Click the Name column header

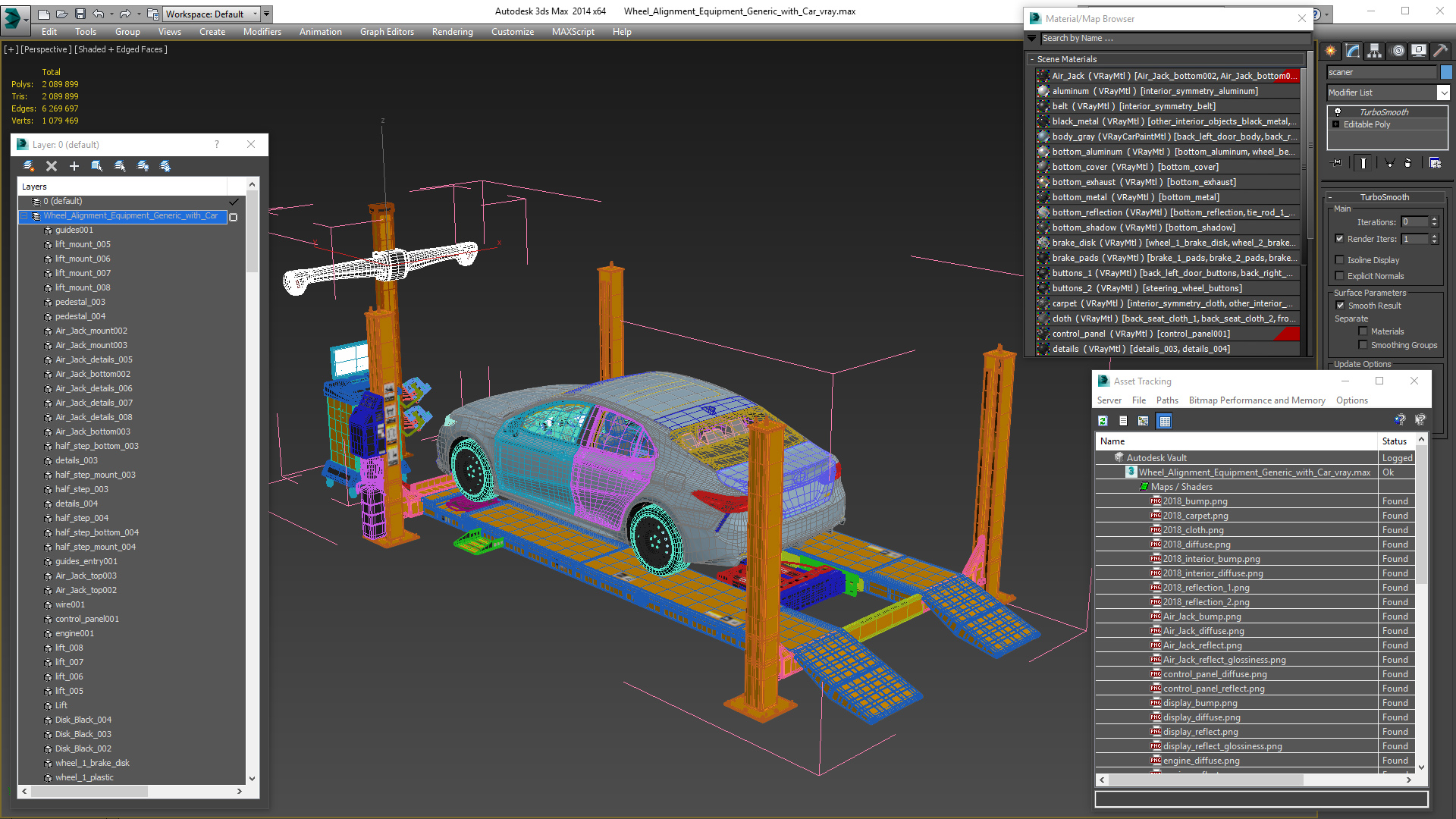pos(1236,441)
